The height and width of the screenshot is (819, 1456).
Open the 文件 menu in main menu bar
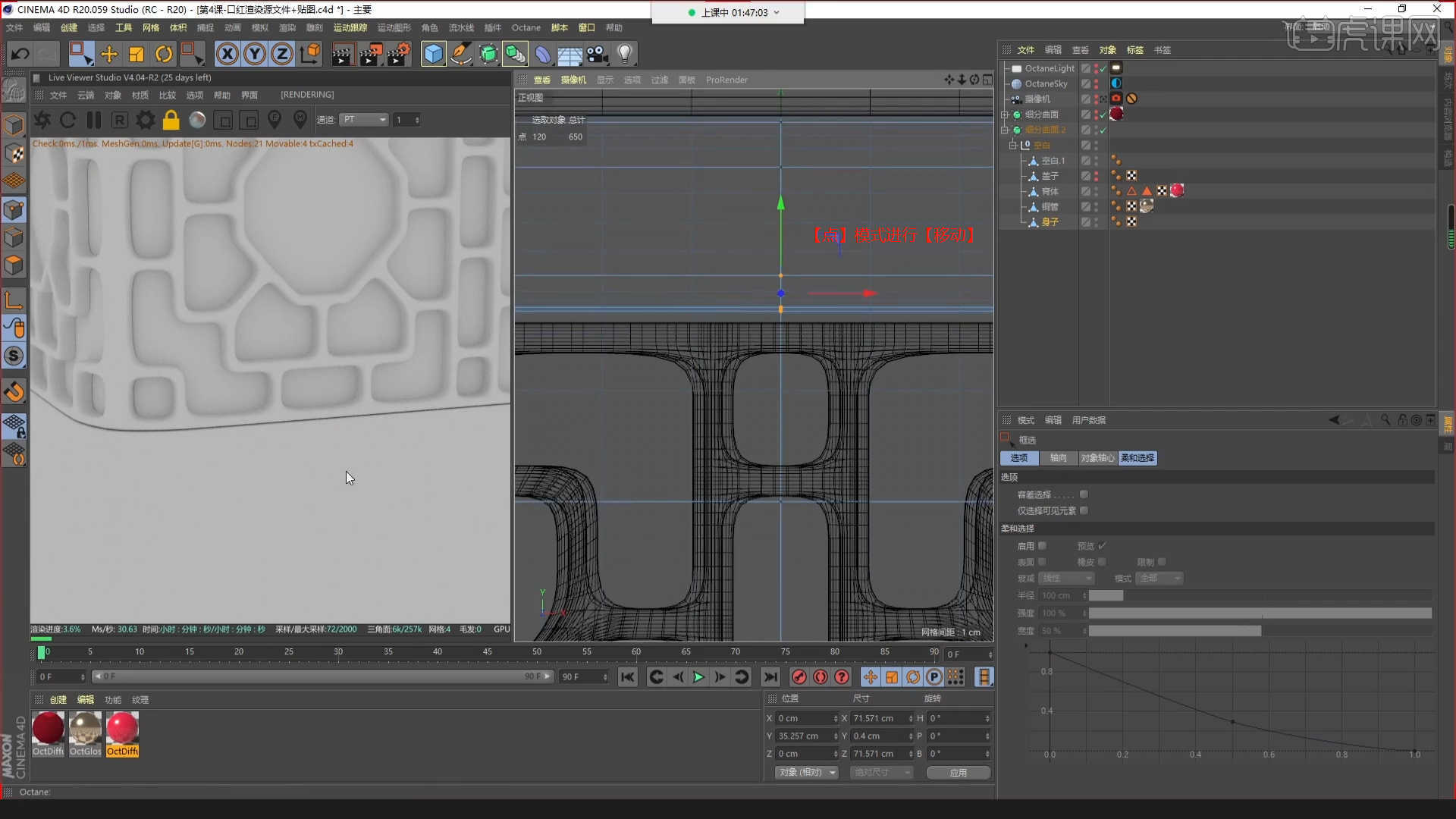coord(14,28)
